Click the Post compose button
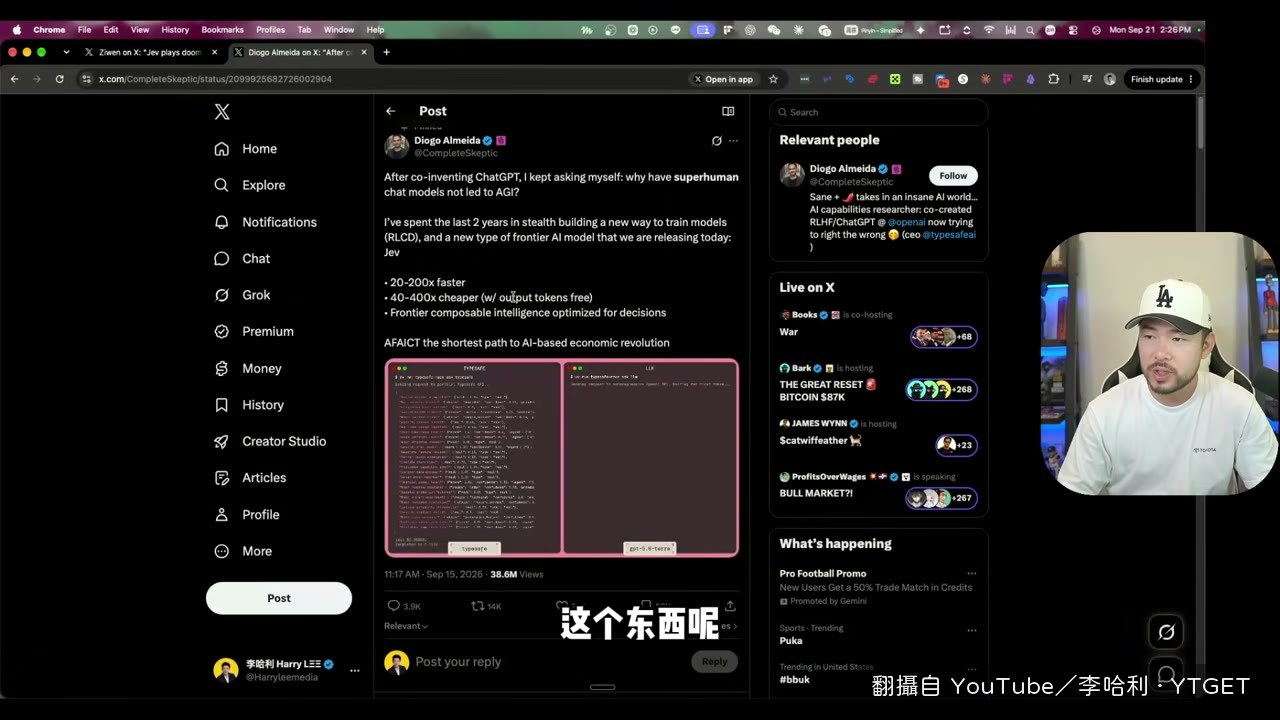This screenshot has width=1280, height=720. 279,598
